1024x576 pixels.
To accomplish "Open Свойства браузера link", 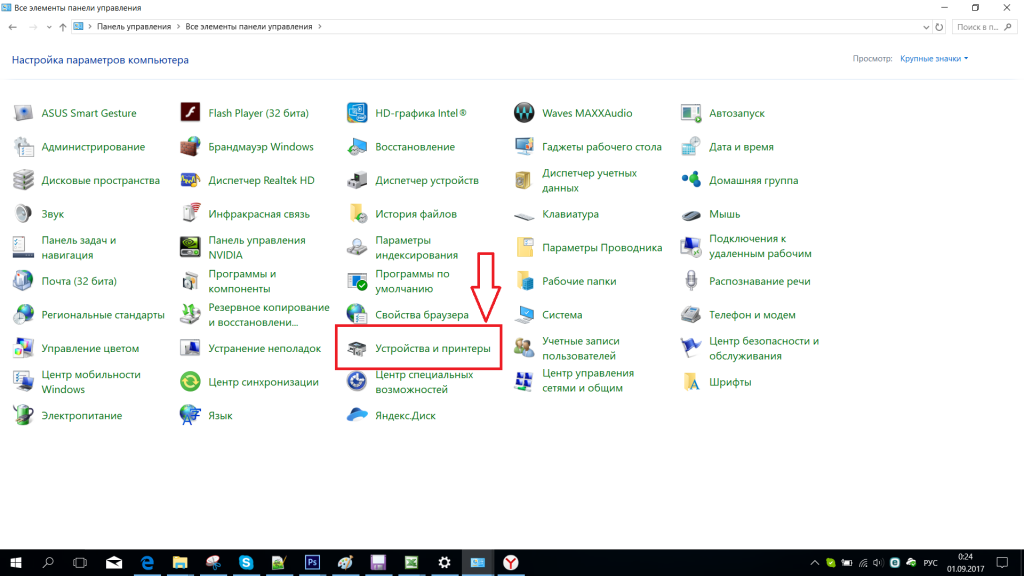I will click(x=422, y=315).
